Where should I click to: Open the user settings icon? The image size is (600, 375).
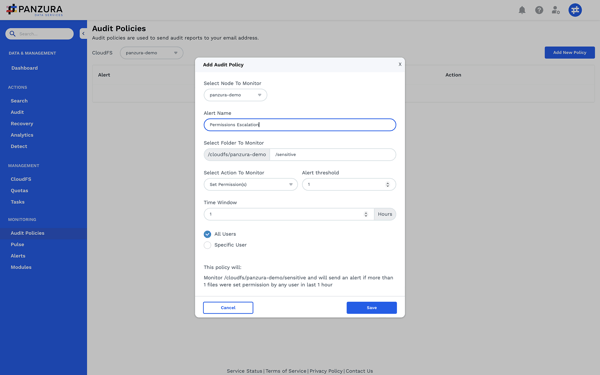tap(556, 10)
